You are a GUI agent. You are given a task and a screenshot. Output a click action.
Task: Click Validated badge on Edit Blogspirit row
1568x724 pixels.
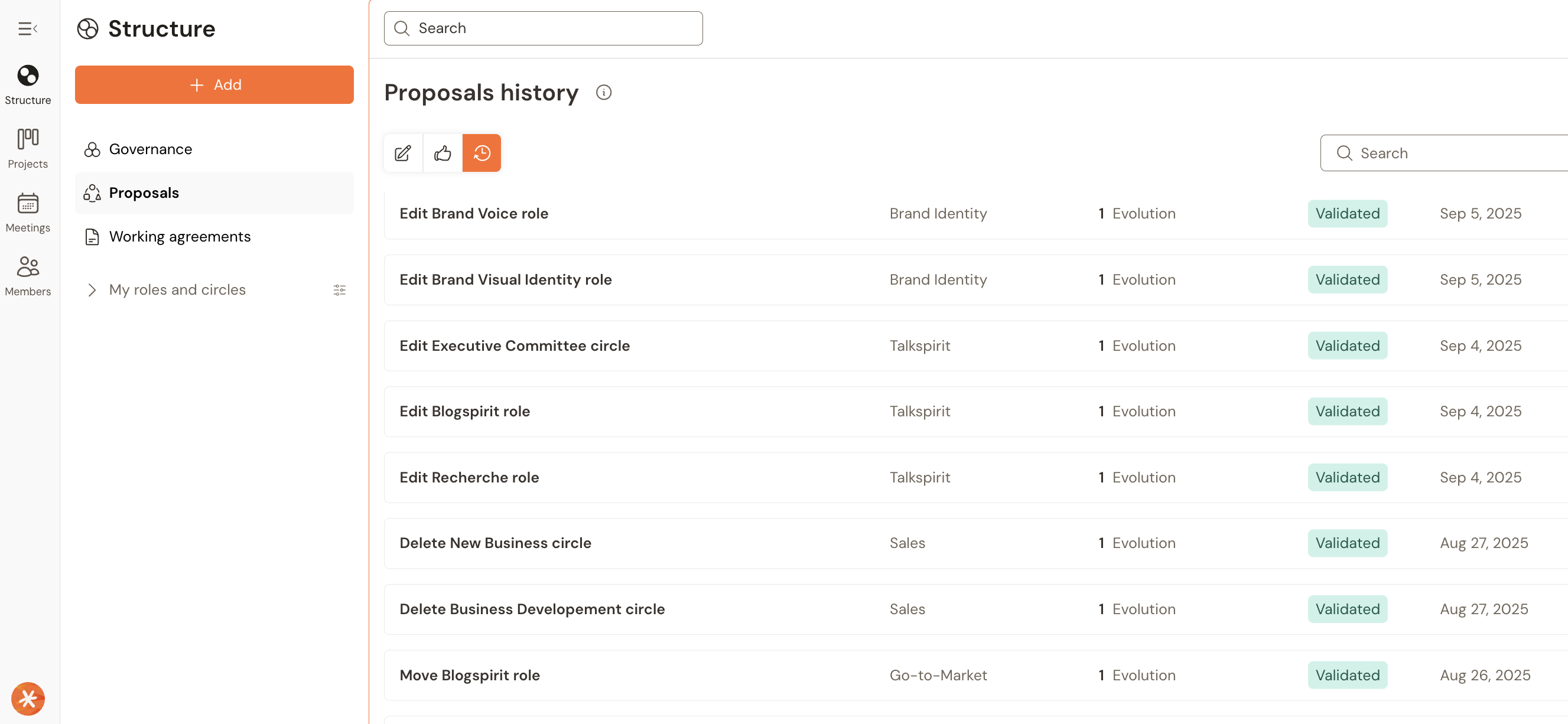[1347, 411]
